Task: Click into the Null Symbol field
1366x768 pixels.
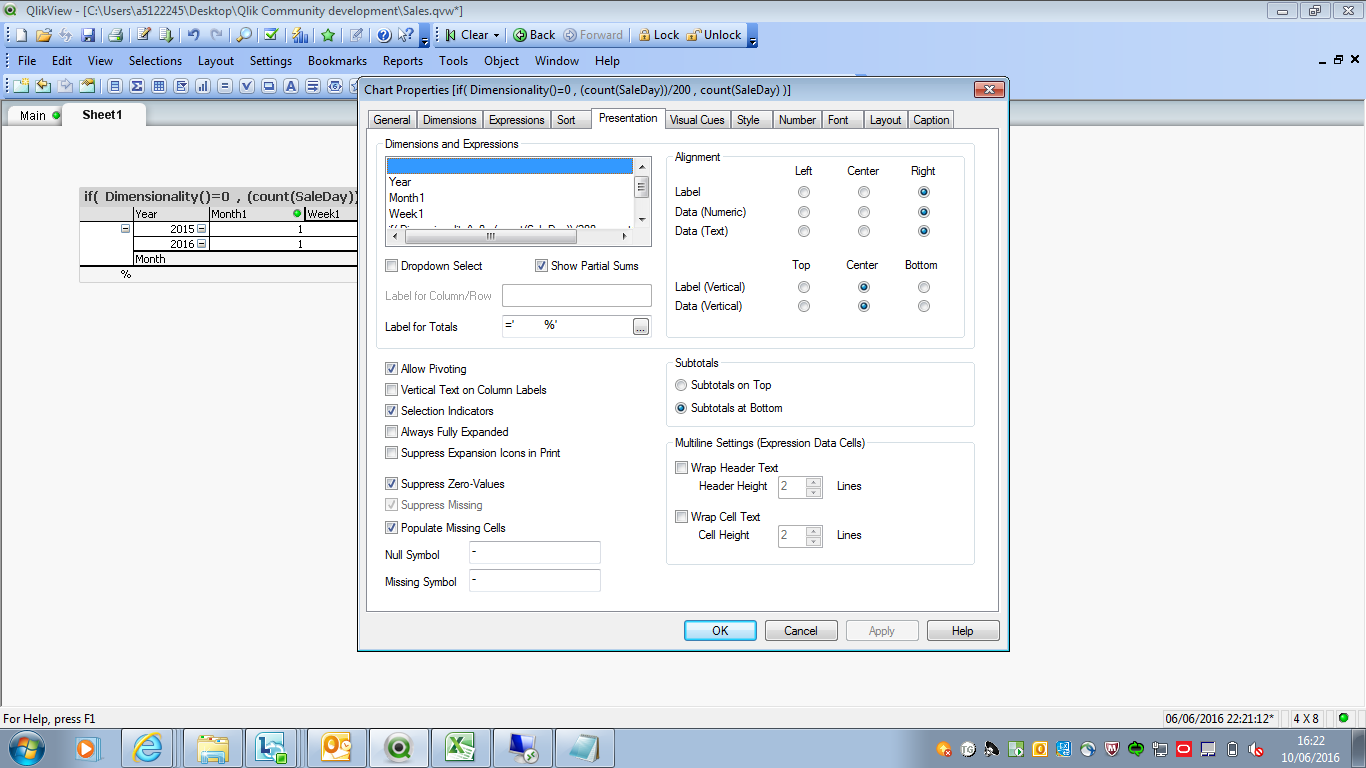Action: click(x=534, y=553)
